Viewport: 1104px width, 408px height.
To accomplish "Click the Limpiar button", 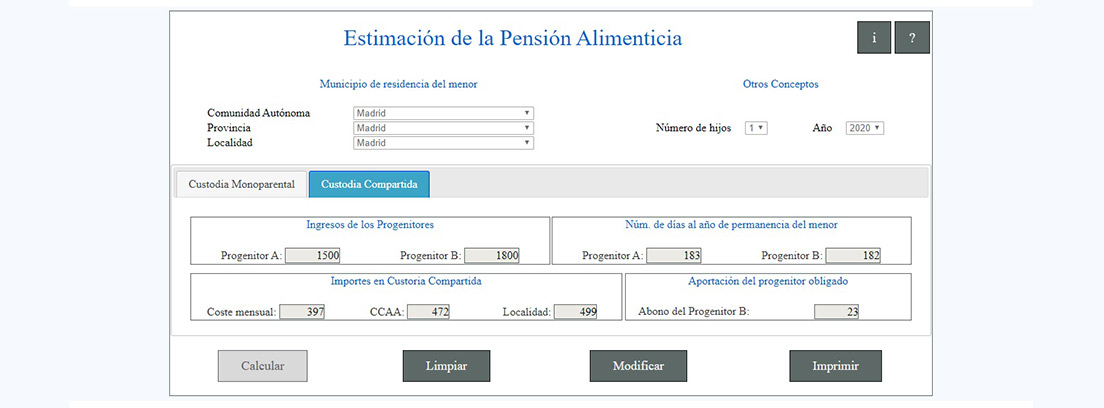I will click(x=446, y=366).
